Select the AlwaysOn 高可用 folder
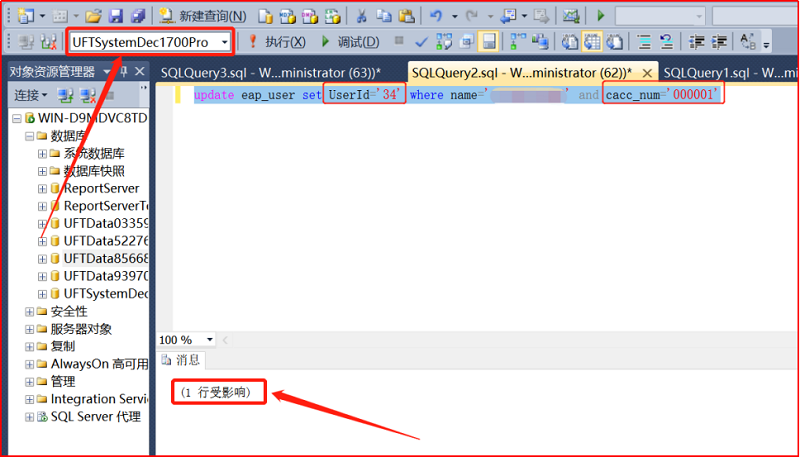This screenshot has height=457, width=800. click(x=99, y=364)
